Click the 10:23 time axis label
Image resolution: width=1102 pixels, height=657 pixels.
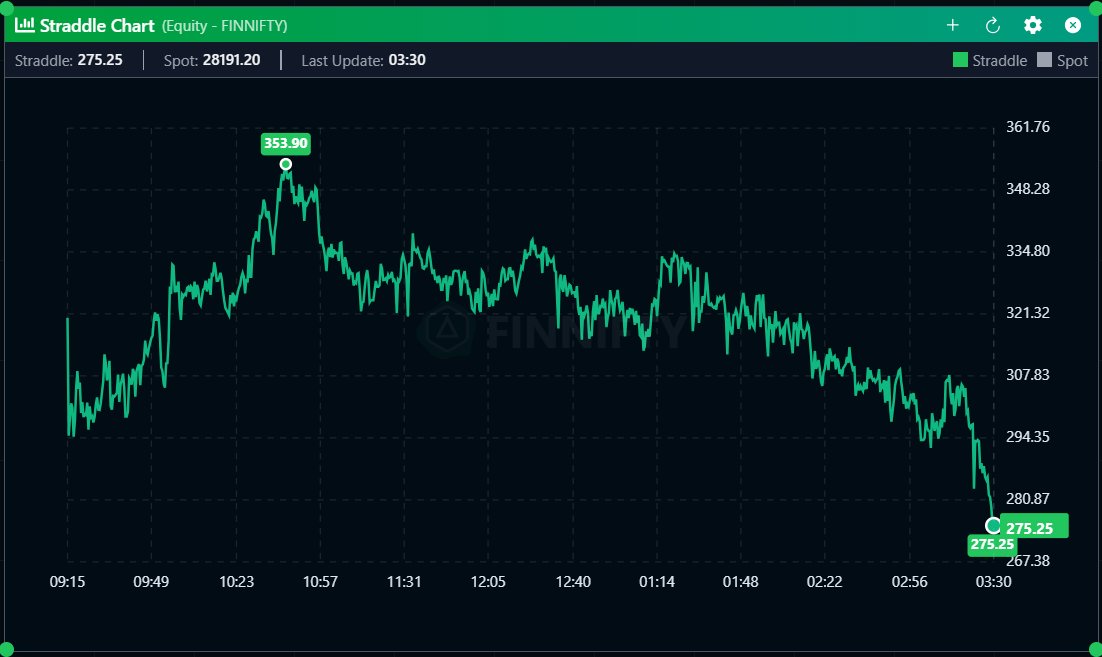tap(236, 582)
